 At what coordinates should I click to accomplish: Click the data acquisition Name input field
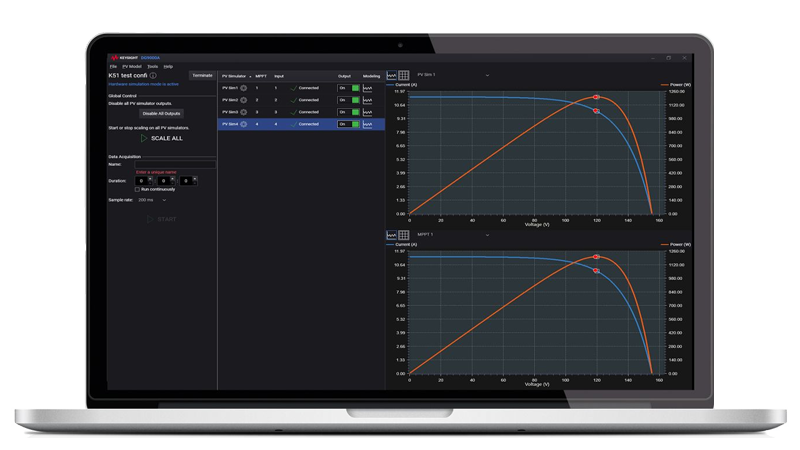pyautogui.click(x=175, y=164)
